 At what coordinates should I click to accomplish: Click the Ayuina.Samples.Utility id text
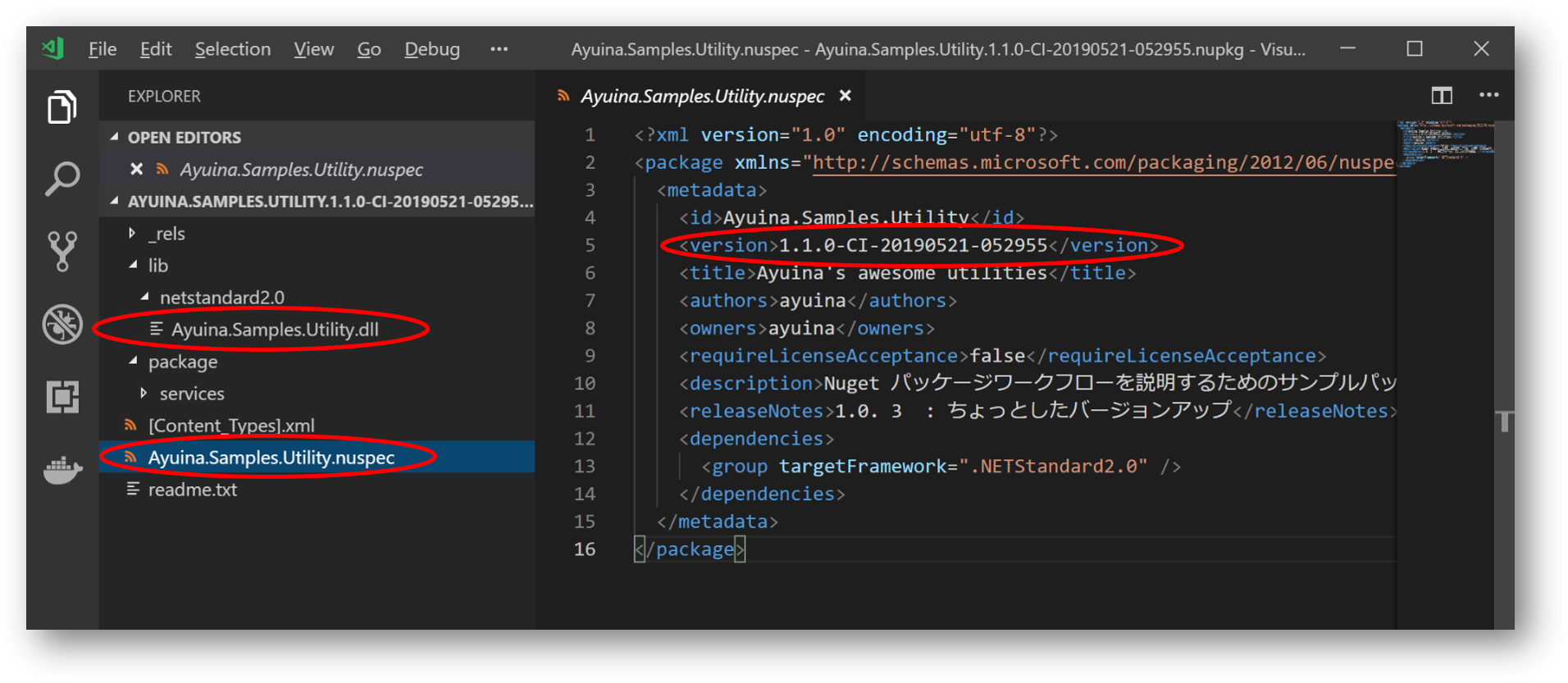click(846, 217)
